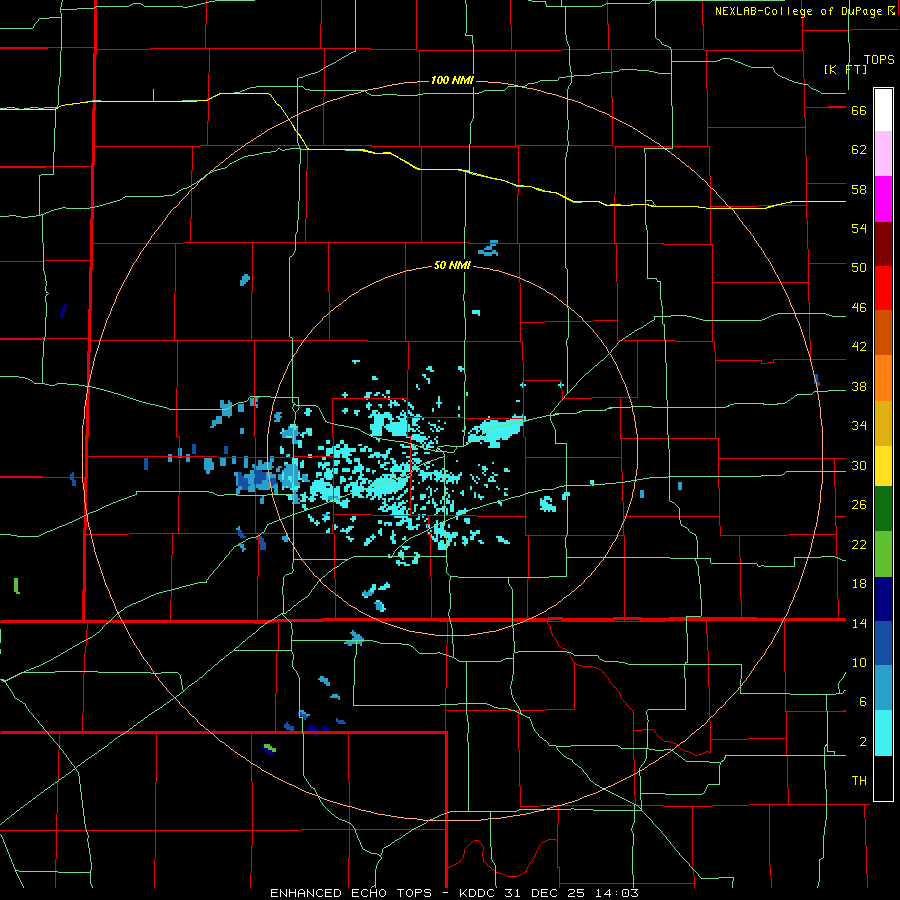Click the yellow swatch beside 30

click(883, 466)
